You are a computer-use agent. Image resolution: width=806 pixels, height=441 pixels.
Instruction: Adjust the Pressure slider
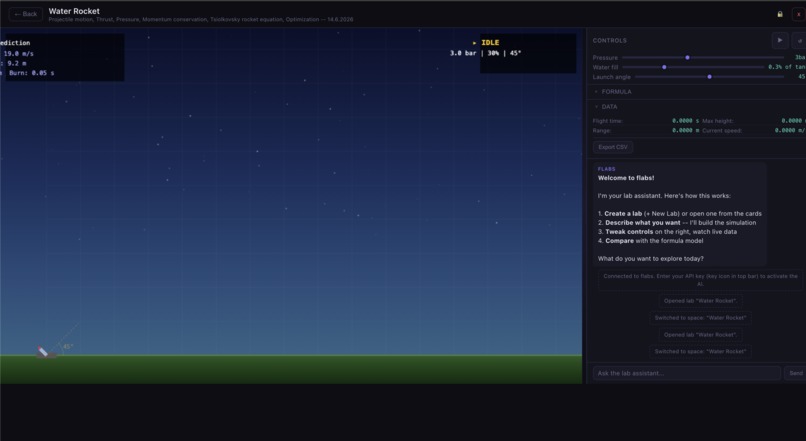click(703, 58)
